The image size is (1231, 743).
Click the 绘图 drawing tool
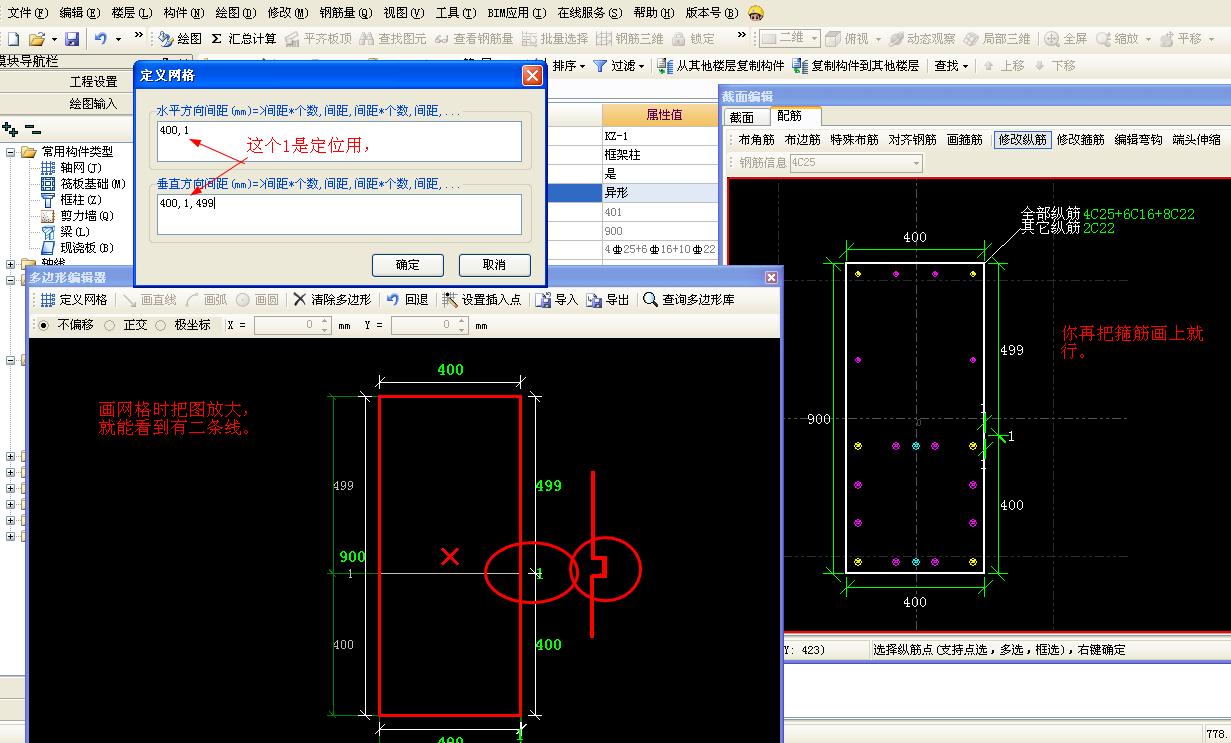tap(180, 39)
